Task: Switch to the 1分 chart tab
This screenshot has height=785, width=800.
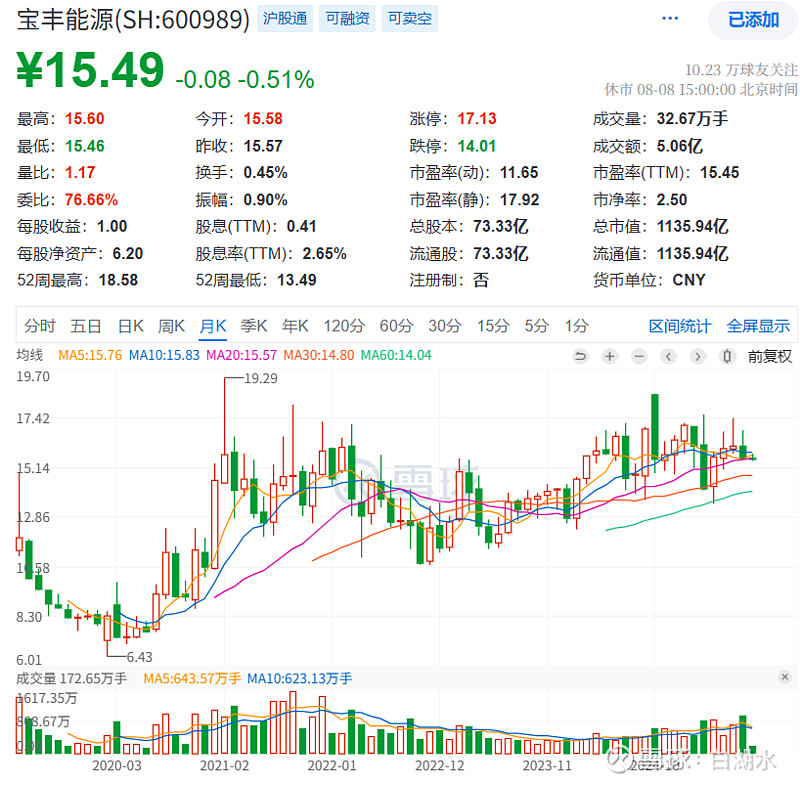Action: (x=576, y=325)
